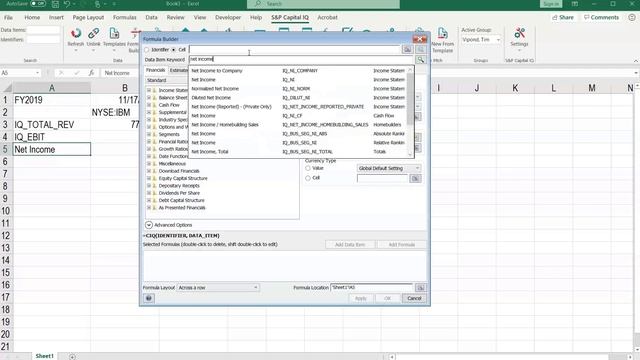Click the Formula Location input field
This screenshot has width=640, height=360.
372,287
